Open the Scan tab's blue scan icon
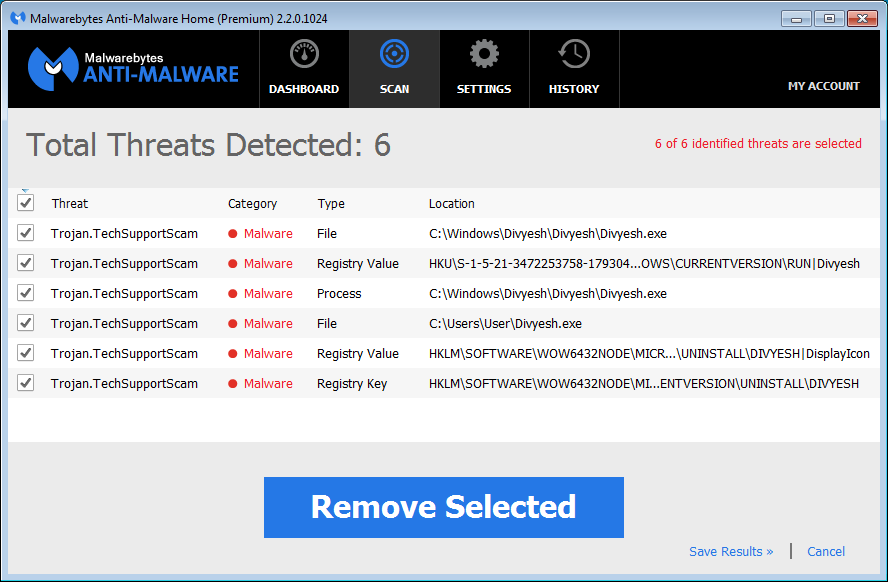 pyautogui.click(x=394, y=53)
